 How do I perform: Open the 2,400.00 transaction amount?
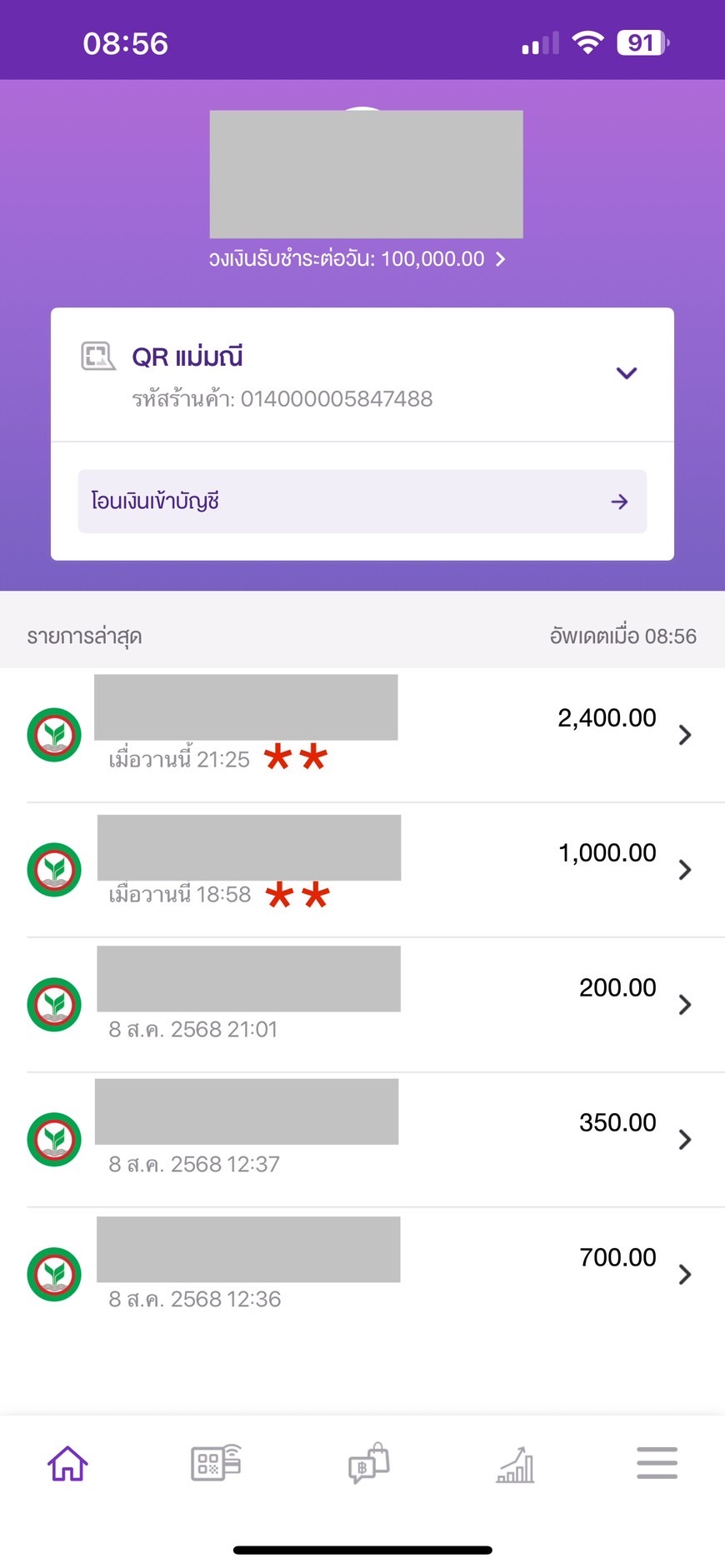(x=607, y=717)
